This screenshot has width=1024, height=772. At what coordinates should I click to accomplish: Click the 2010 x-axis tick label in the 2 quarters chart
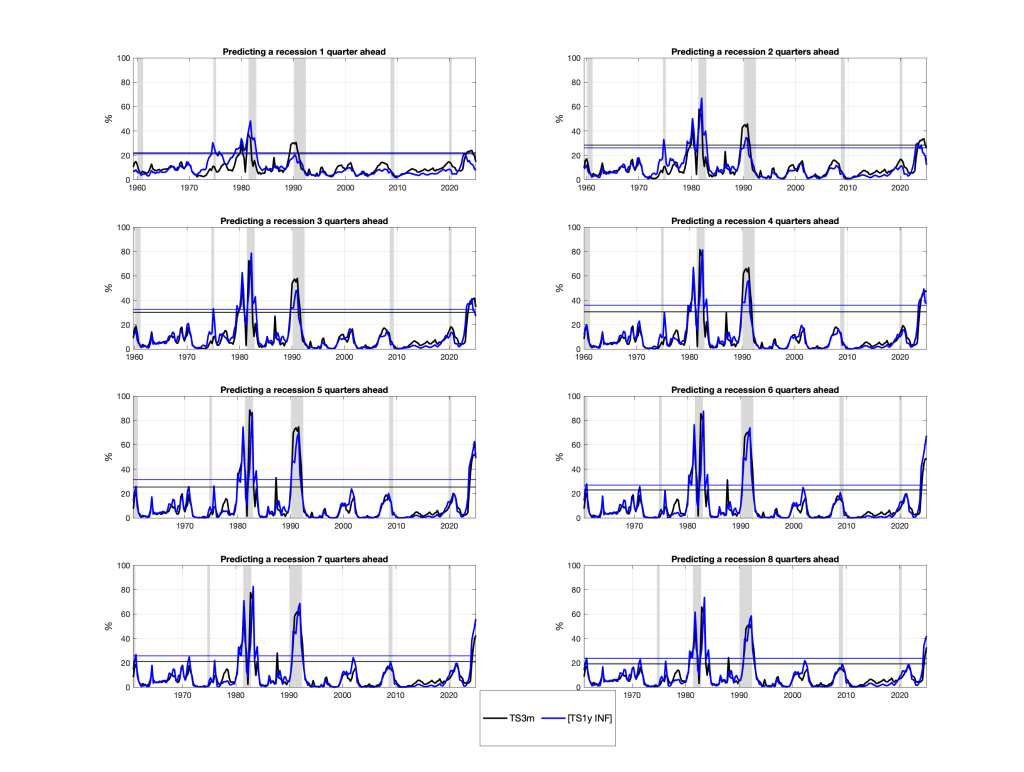(848, 188)
